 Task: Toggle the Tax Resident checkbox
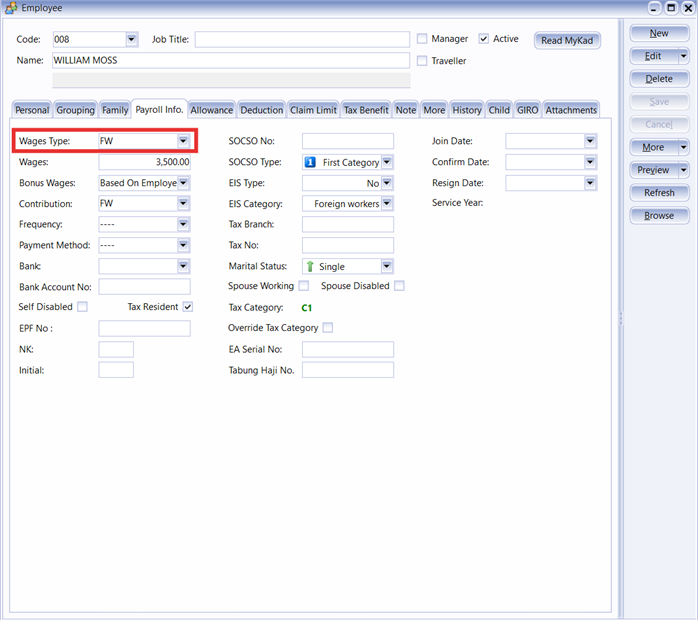[187, 307]
